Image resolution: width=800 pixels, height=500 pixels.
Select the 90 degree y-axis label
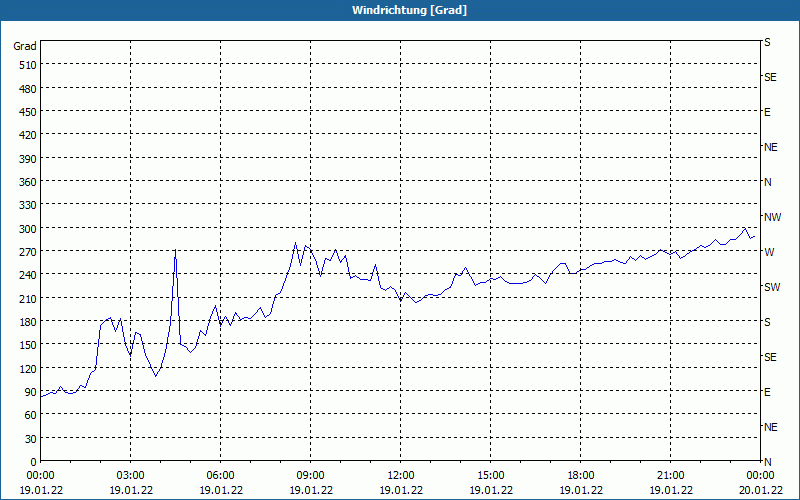point(31,392)
